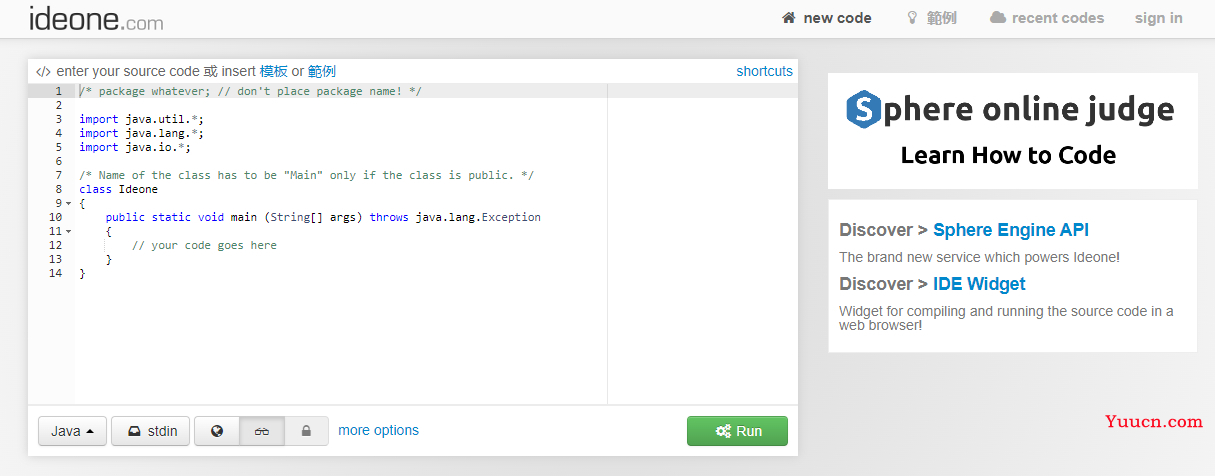Open recent codes menu item

tap(1047, 18)
